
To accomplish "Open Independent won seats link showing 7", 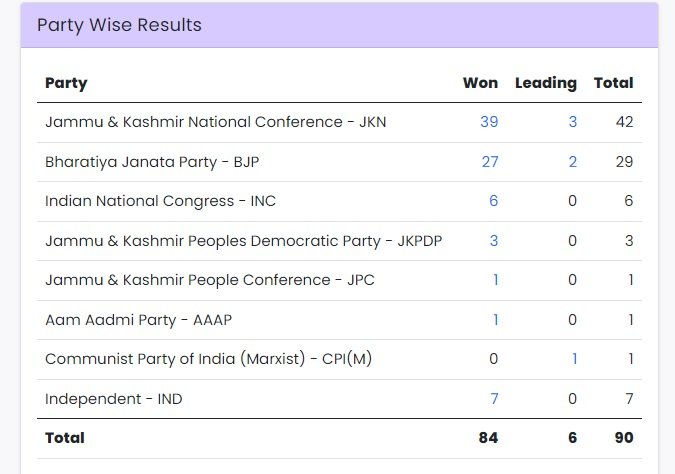I will [x=494, y=399].
